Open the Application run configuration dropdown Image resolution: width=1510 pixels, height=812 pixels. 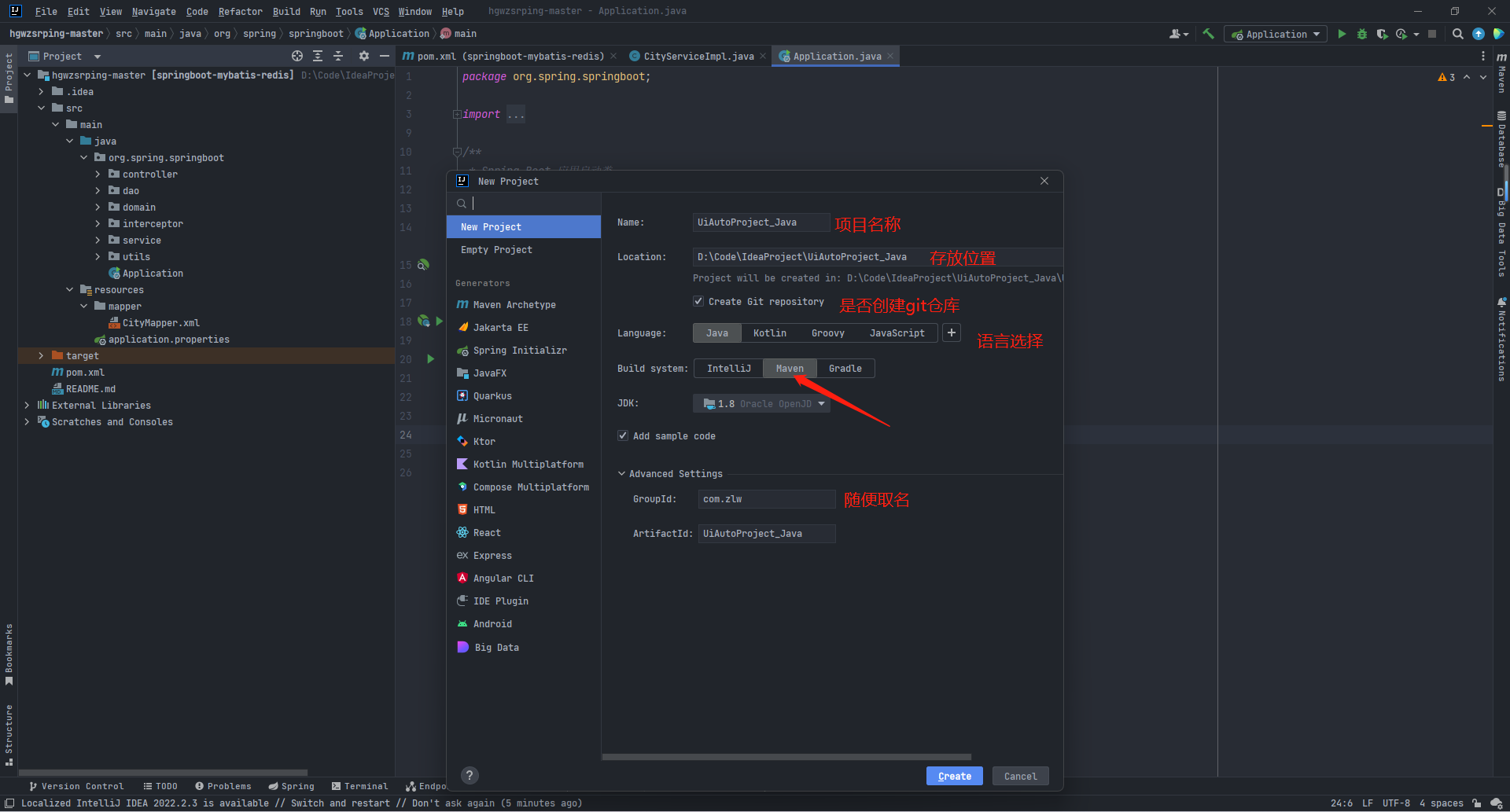(1276, 34)
